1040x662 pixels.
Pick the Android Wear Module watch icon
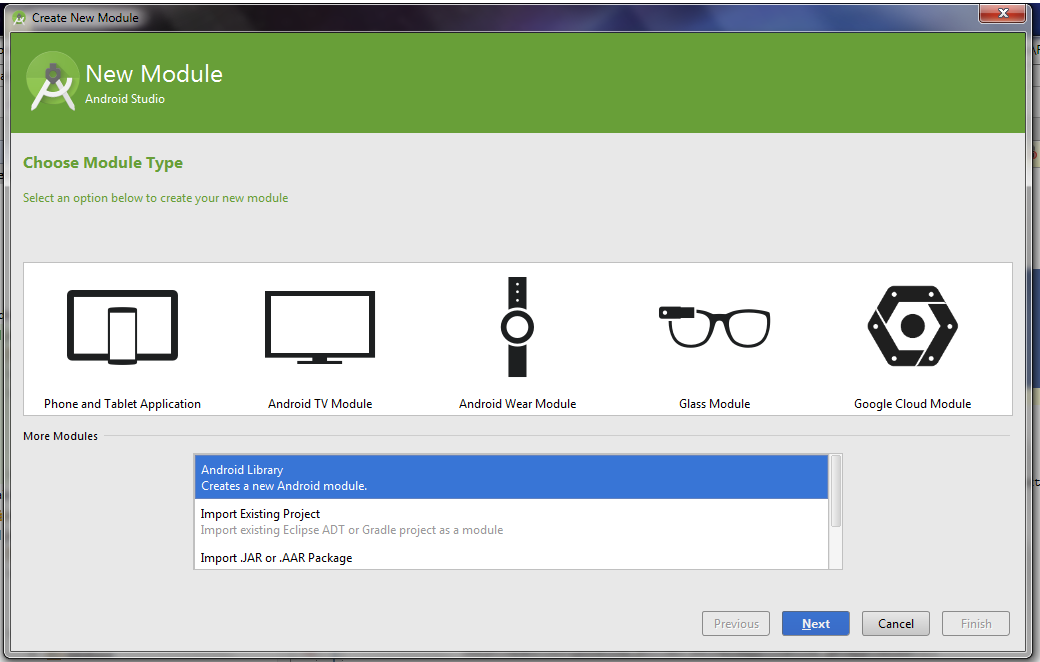(517, 327)
